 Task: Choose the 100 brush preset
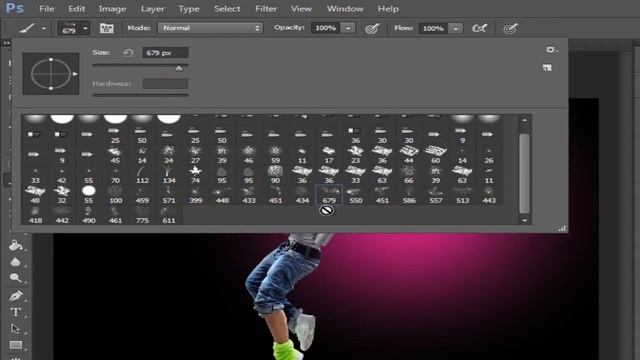coord(116,195)
